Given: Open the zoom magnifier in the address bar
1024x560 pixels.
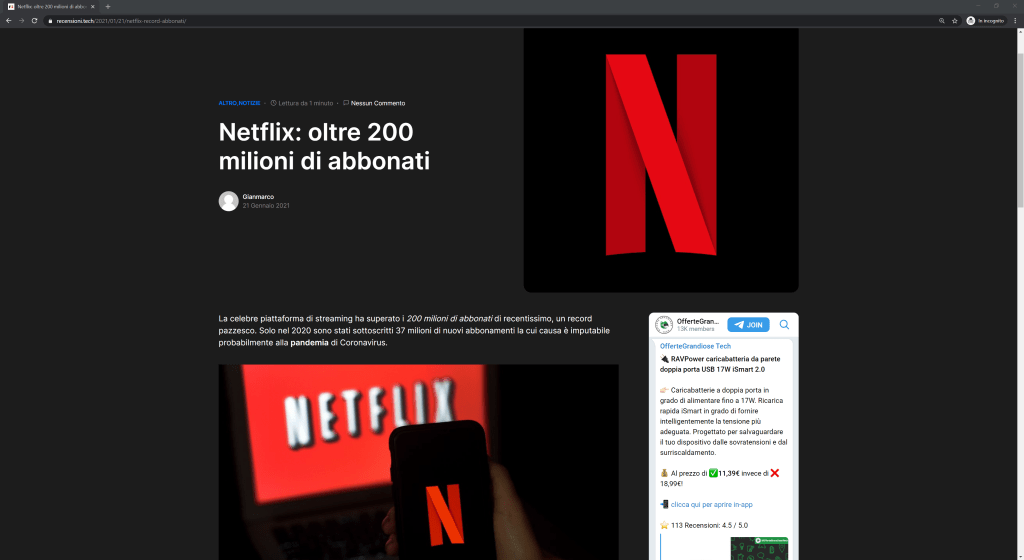Looking at the screenshot, I should [942, 21].
